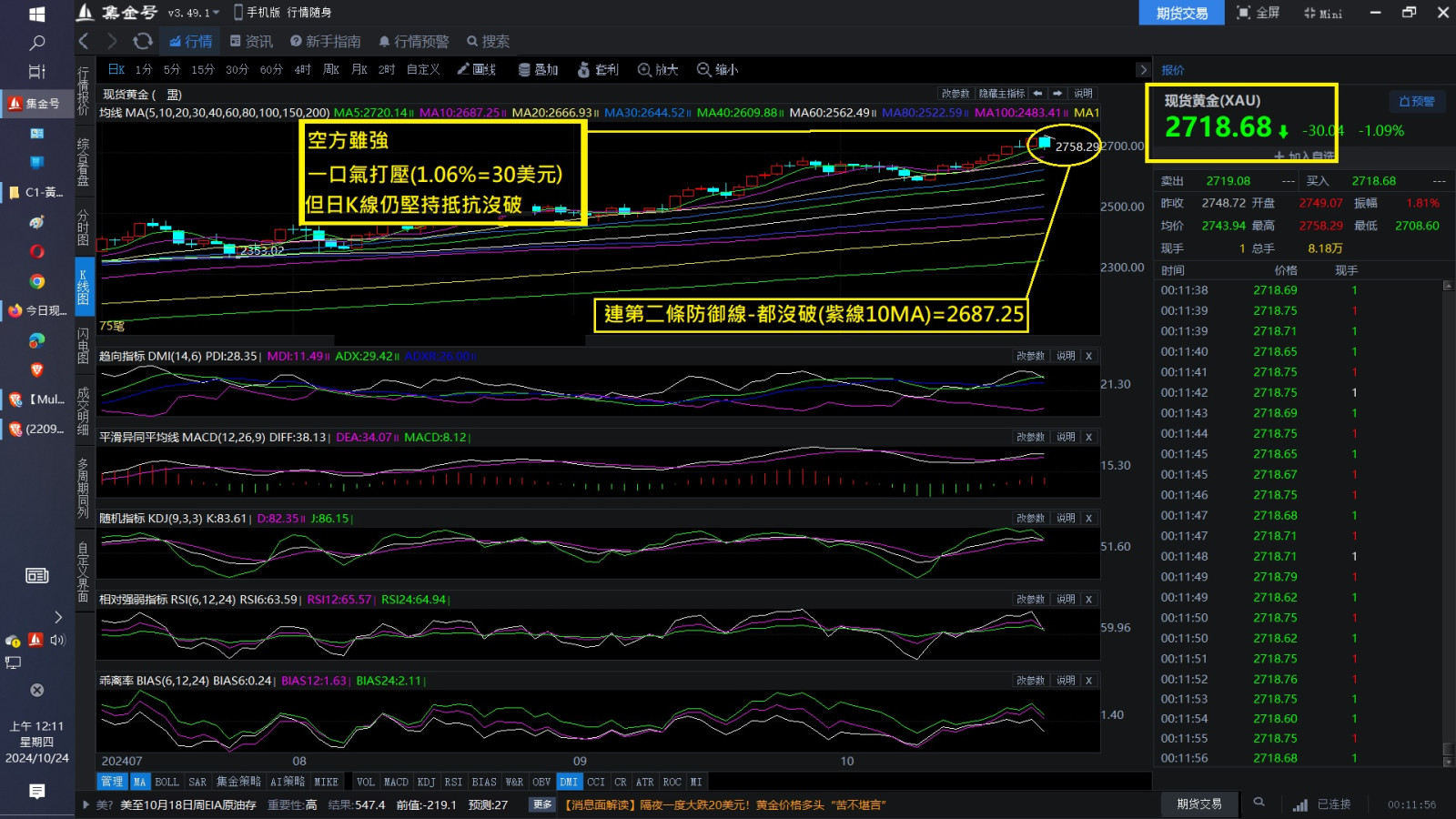Toggle the MACD indicator tab at bottom
Image resolution: width=1456 pixels, height=819 pixels.
click(x=396, y=782)
